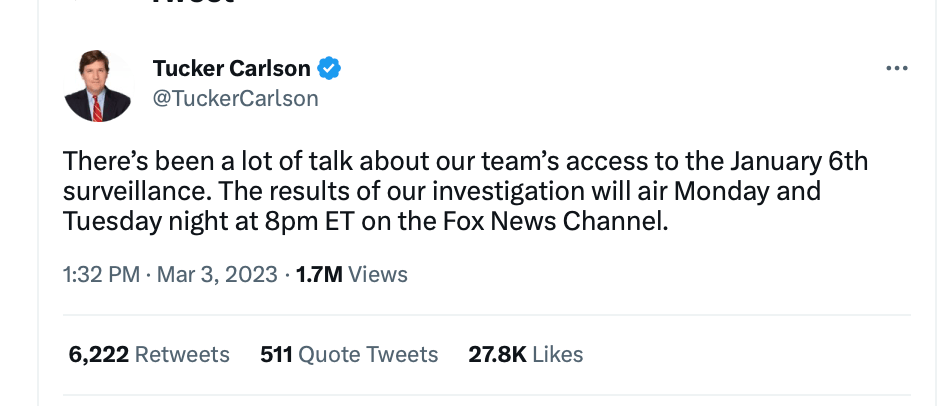The width and height of the screenshot is (942, 406).
Task: Show the 6,222 Retweets list
Action: [149, 354]
